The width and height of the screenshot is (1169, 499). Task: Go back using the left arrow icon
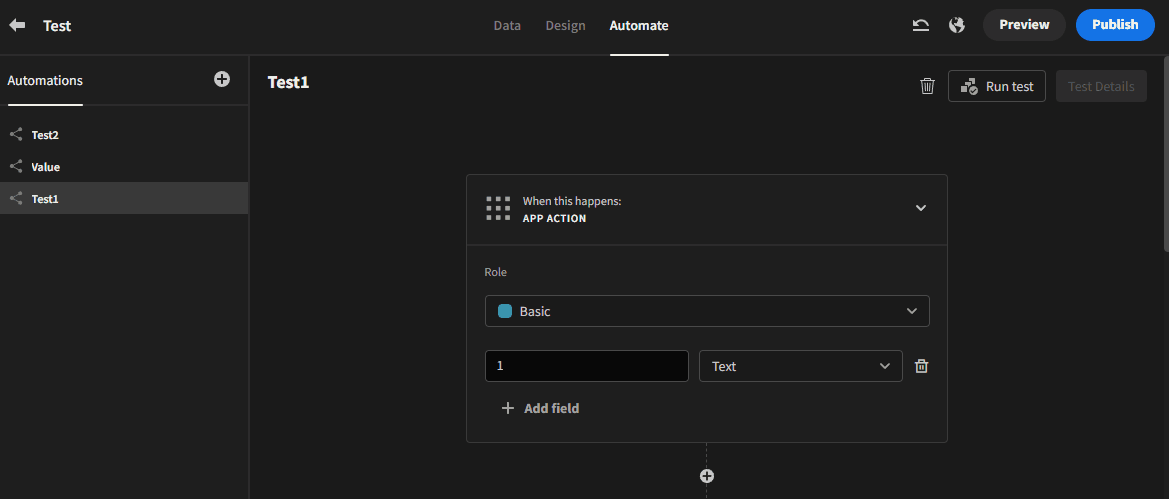(x=17, y=25)
